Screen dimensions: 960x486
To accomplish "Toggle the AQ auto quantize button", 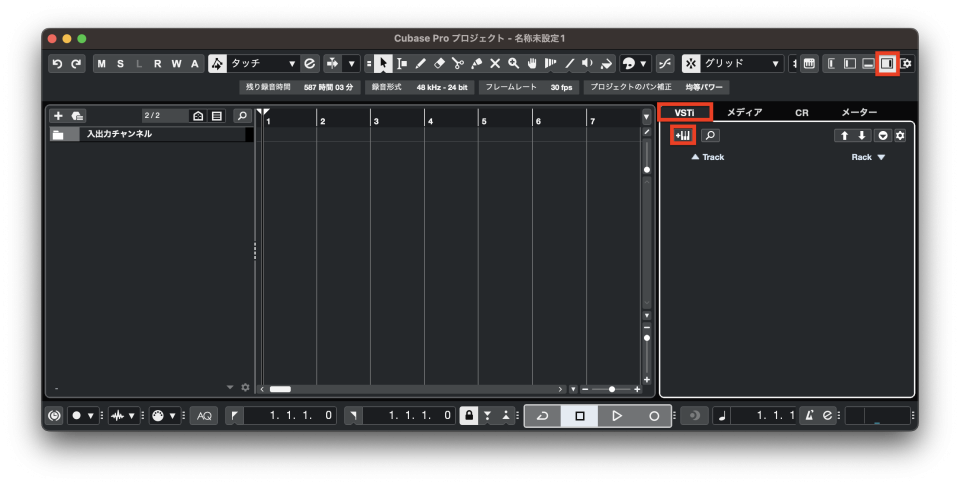I will click(x=204, y=416).
